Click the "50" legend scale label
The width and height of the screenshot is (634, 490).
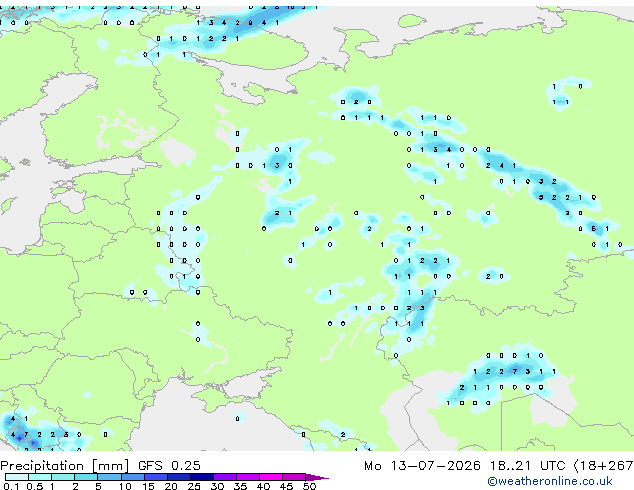click(309, 486)
